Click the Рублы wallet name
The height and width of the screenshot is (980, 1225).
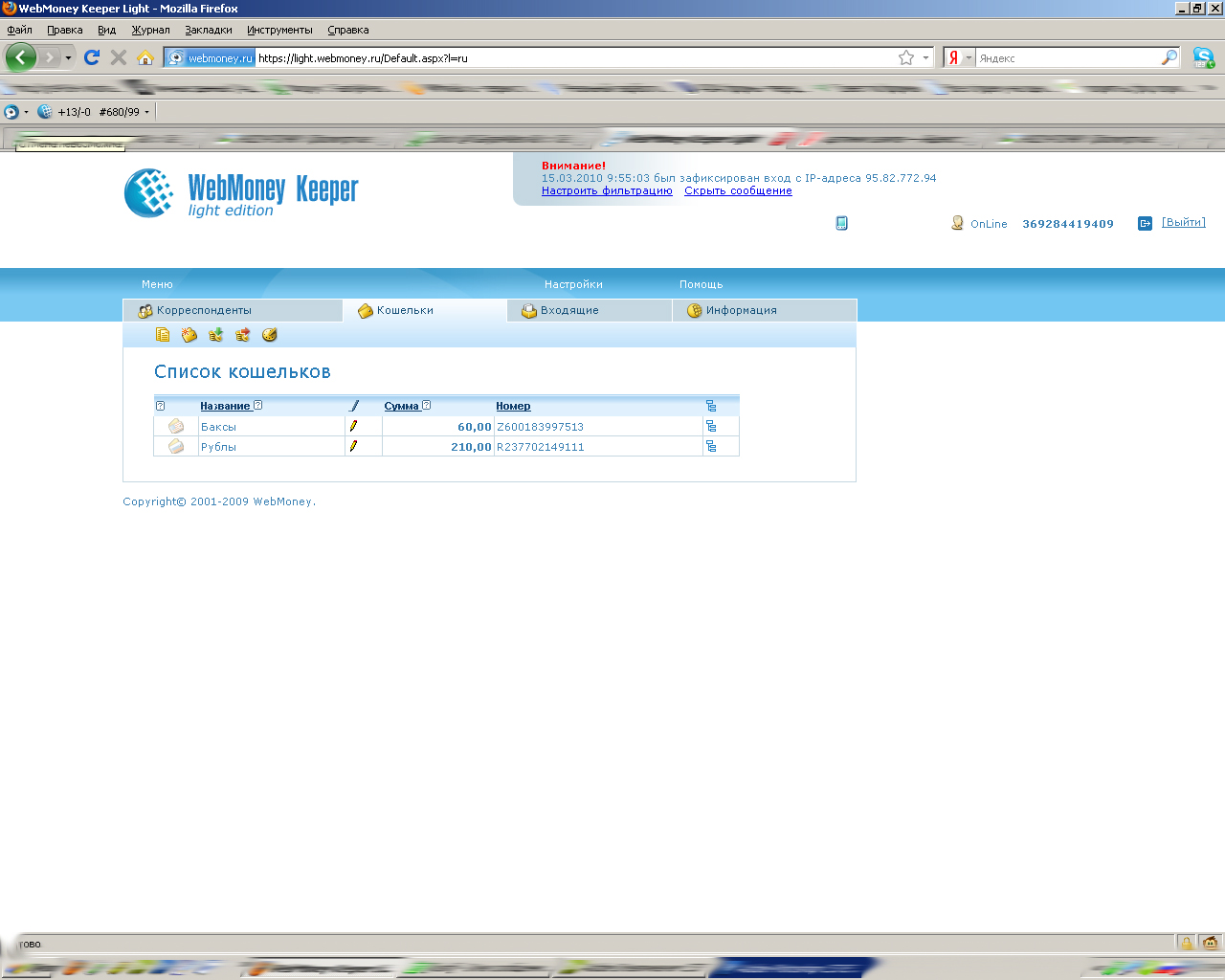(218, 447)
